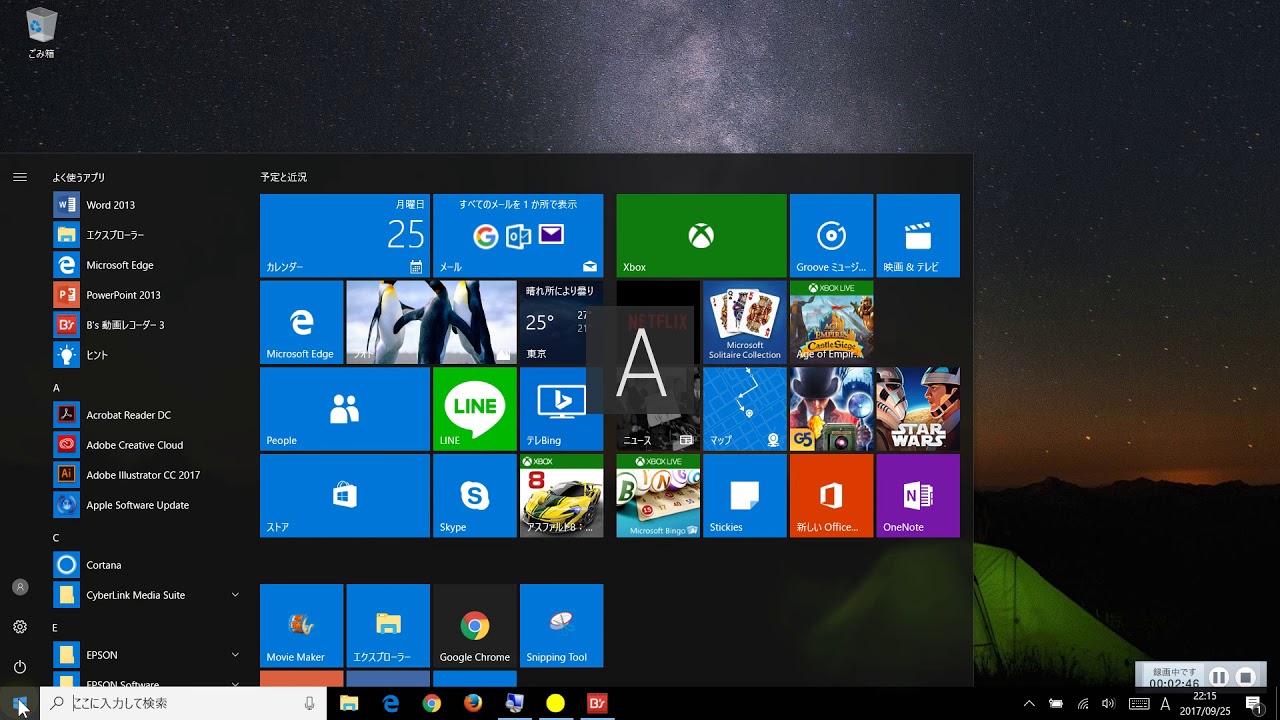Open Microsoft Solitaire Collection tile
The image size is (1280, 720).
coord(745,322)
